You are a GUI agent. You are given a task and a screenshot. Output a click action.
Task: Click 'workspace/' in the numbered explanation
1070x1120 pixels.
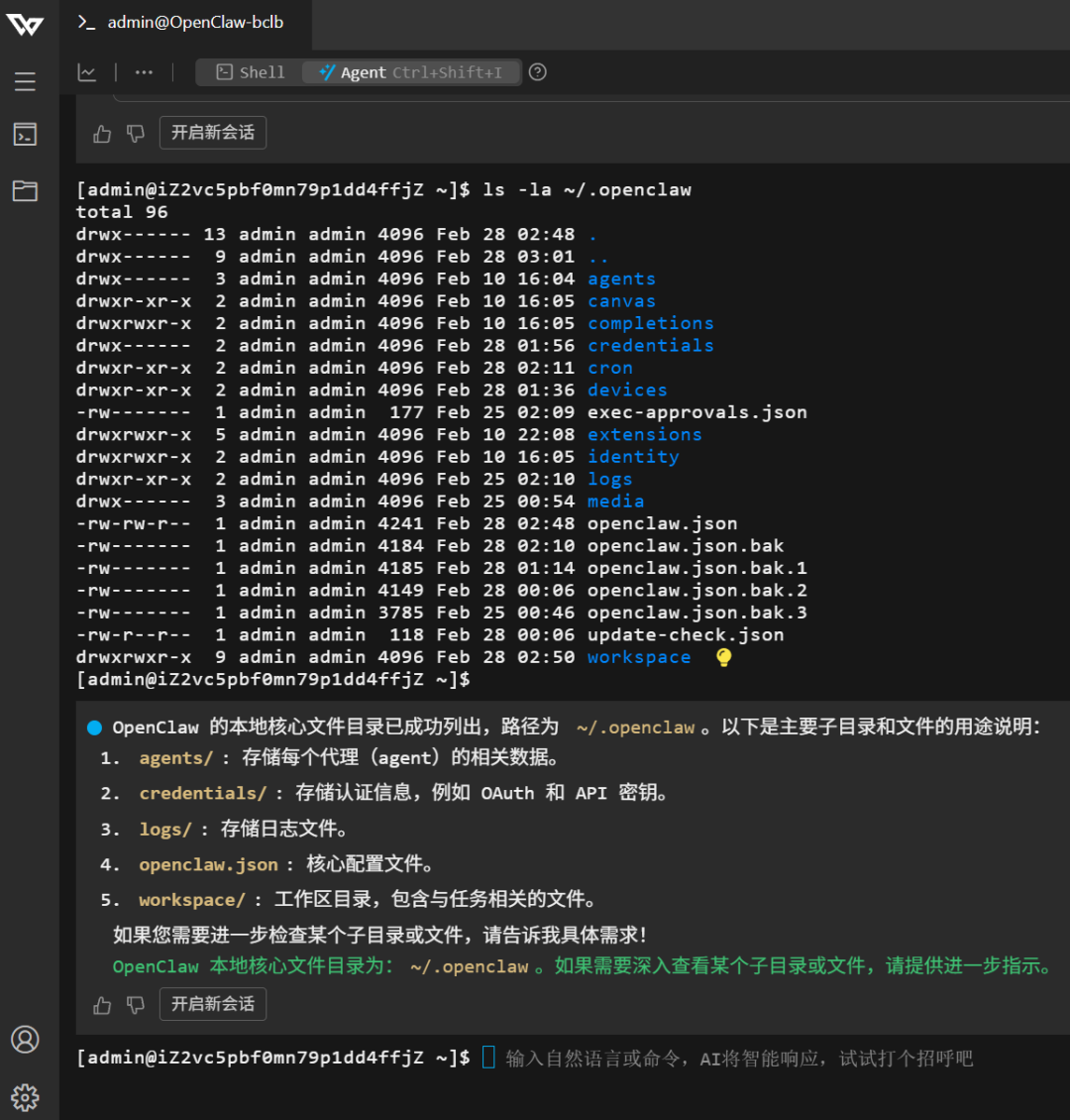[192, 899]
